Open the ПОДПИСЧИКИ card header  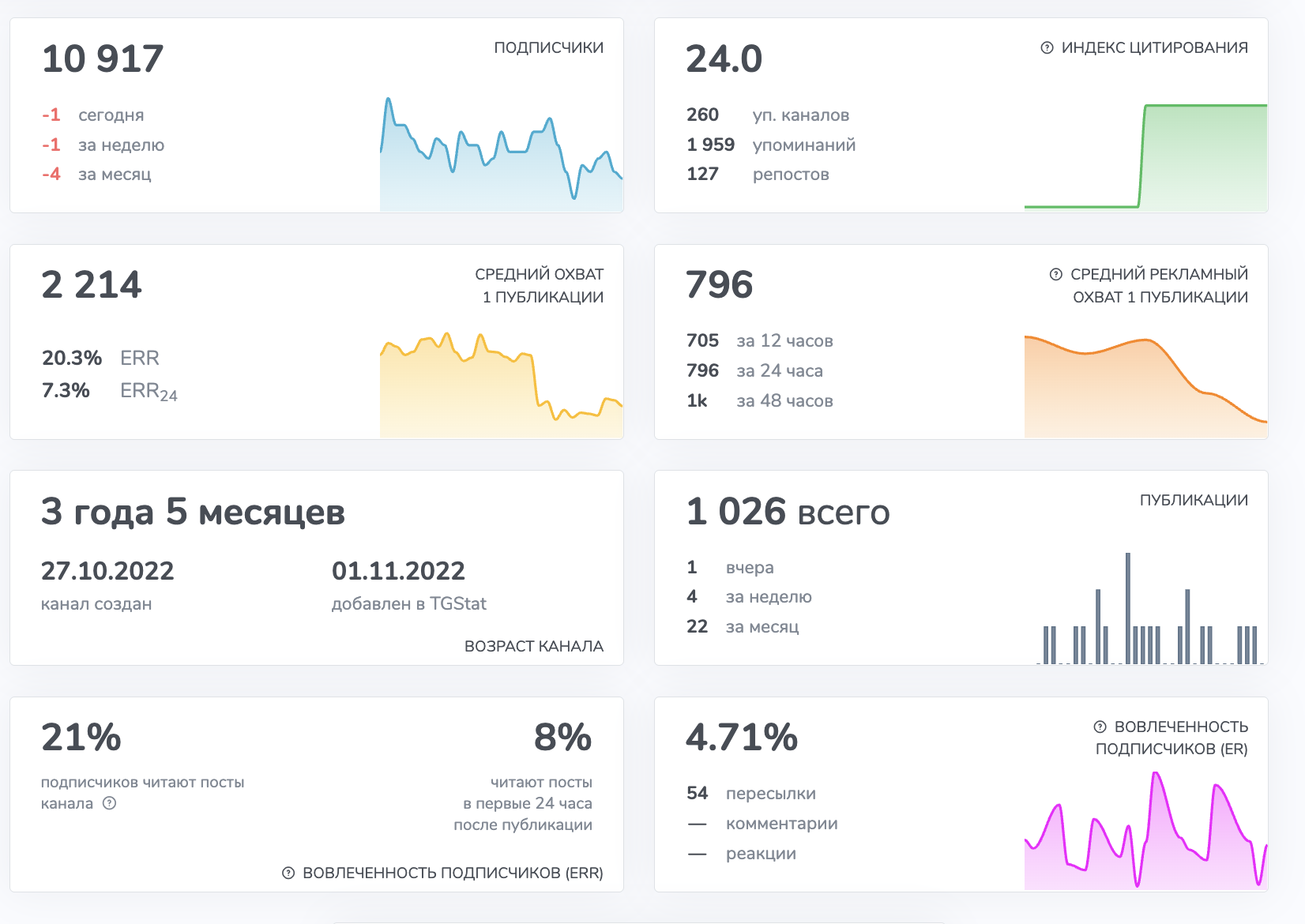(x=548, y=47)
